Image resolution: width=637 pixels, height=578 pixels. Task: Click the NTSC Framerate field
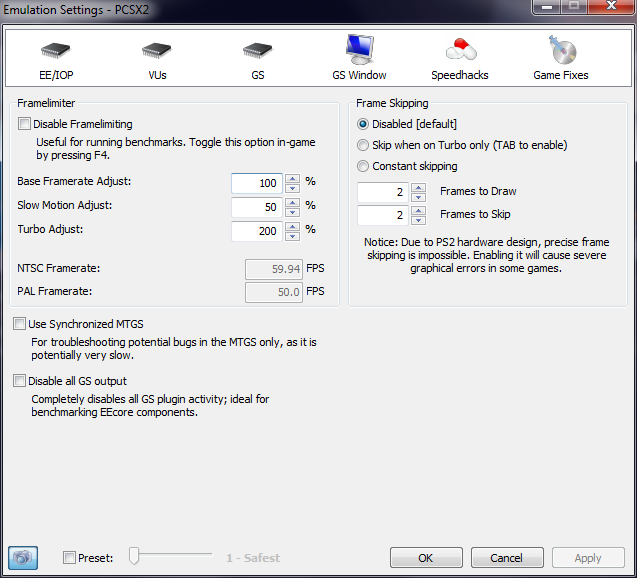[x=274, y=269]
